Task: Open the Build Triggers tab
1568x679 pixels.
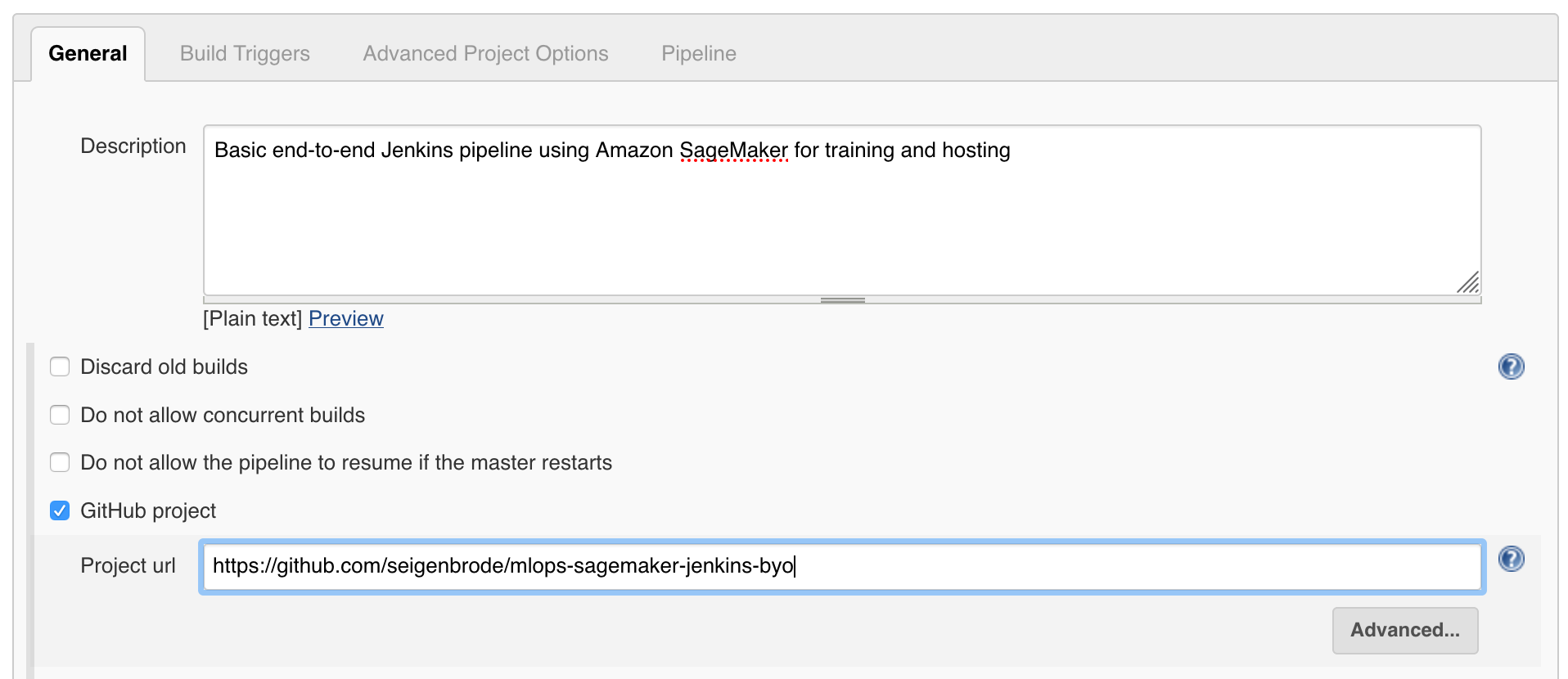Action: [245, 54]
